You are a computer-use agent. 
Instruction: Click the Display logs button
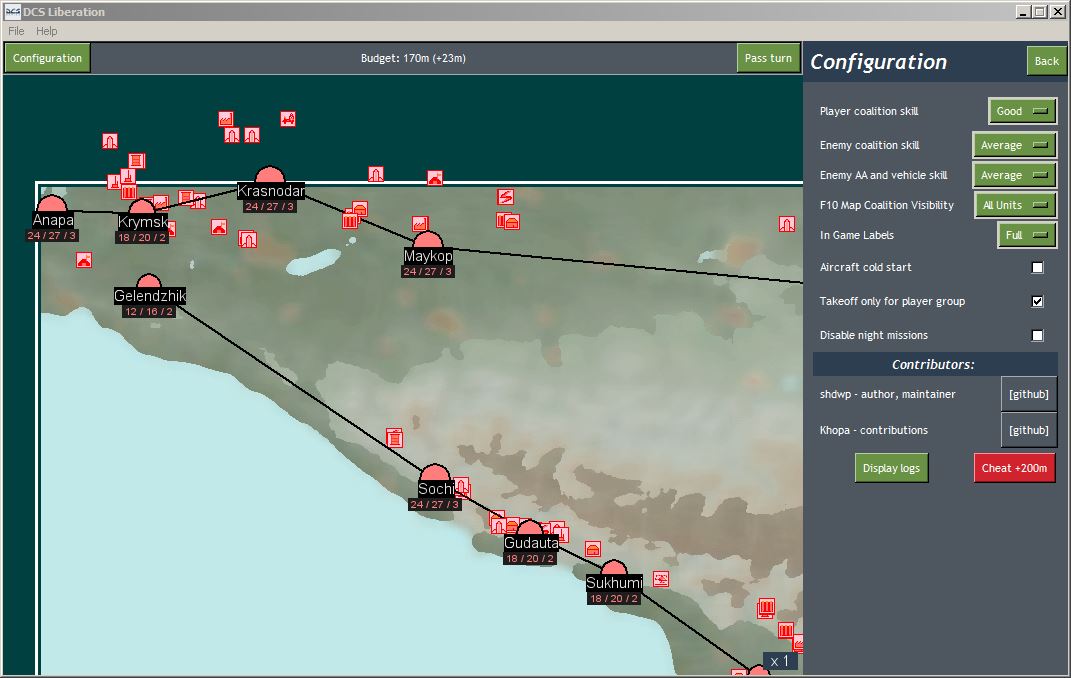click(x=891, y=468)
